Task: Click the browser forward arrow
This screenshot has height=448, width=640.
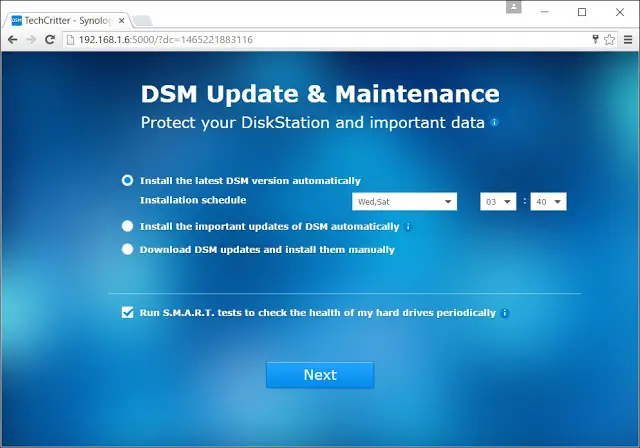Action: (31, 40)
